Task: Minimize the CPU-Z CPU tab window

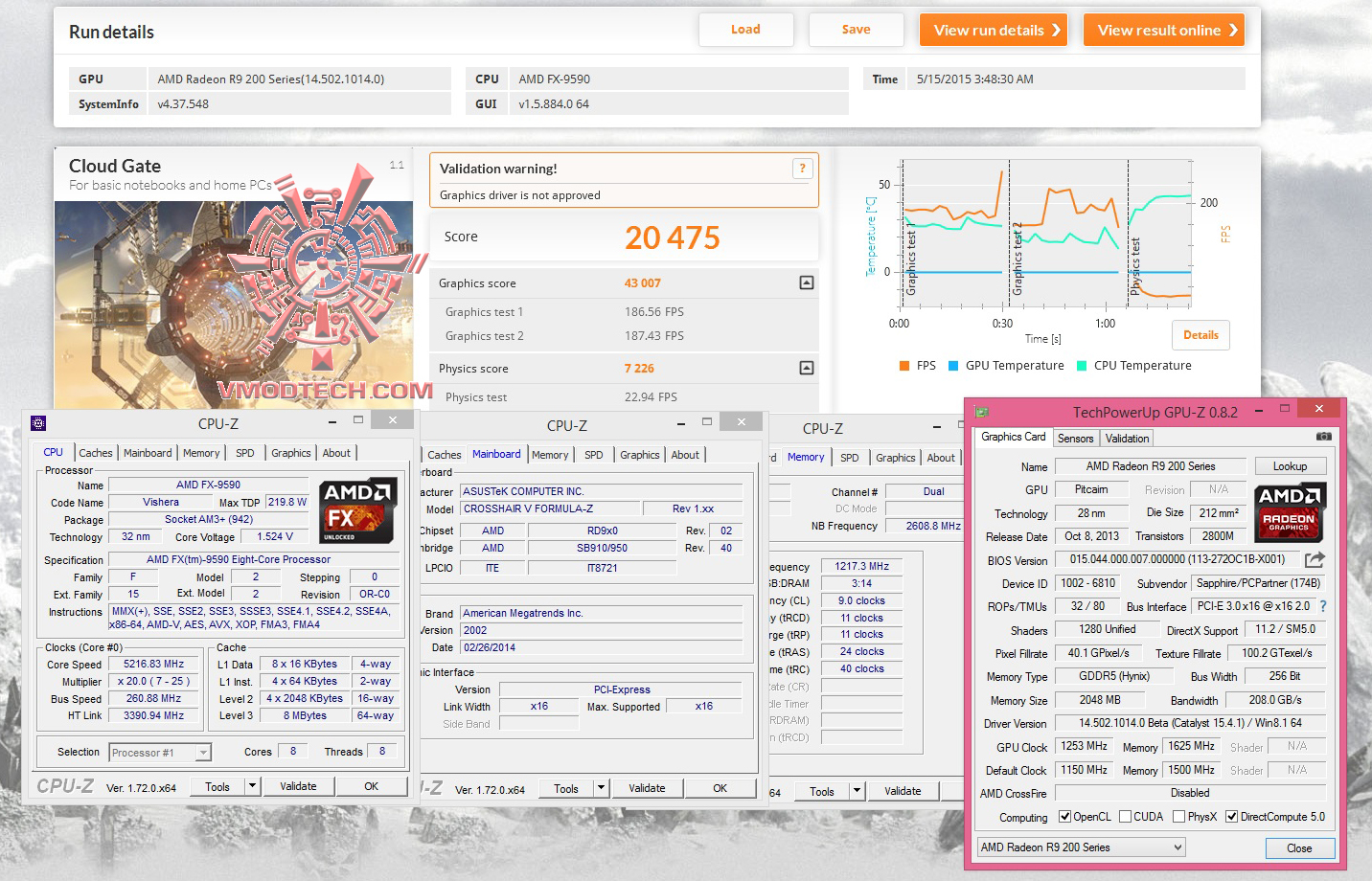Action: coord(332,420)
